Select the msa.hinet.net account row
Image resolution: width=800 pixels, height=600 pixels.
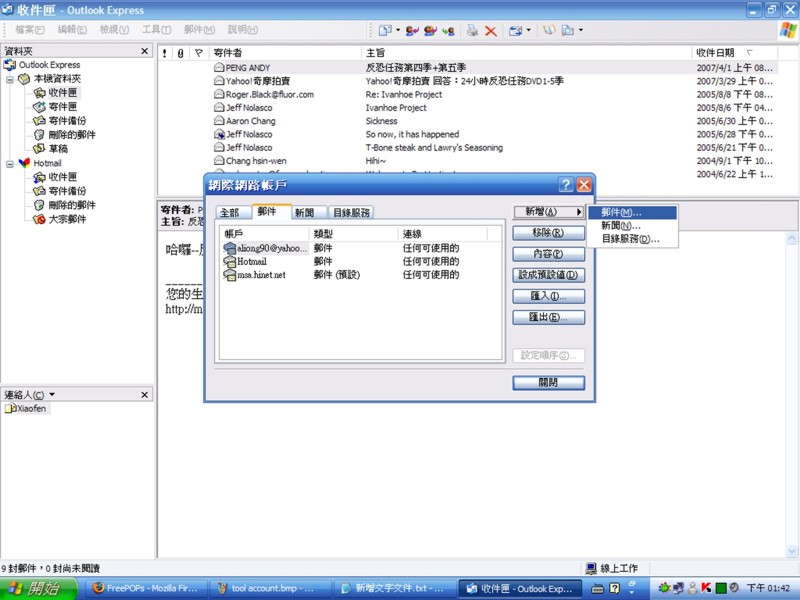tap(360, 275)
